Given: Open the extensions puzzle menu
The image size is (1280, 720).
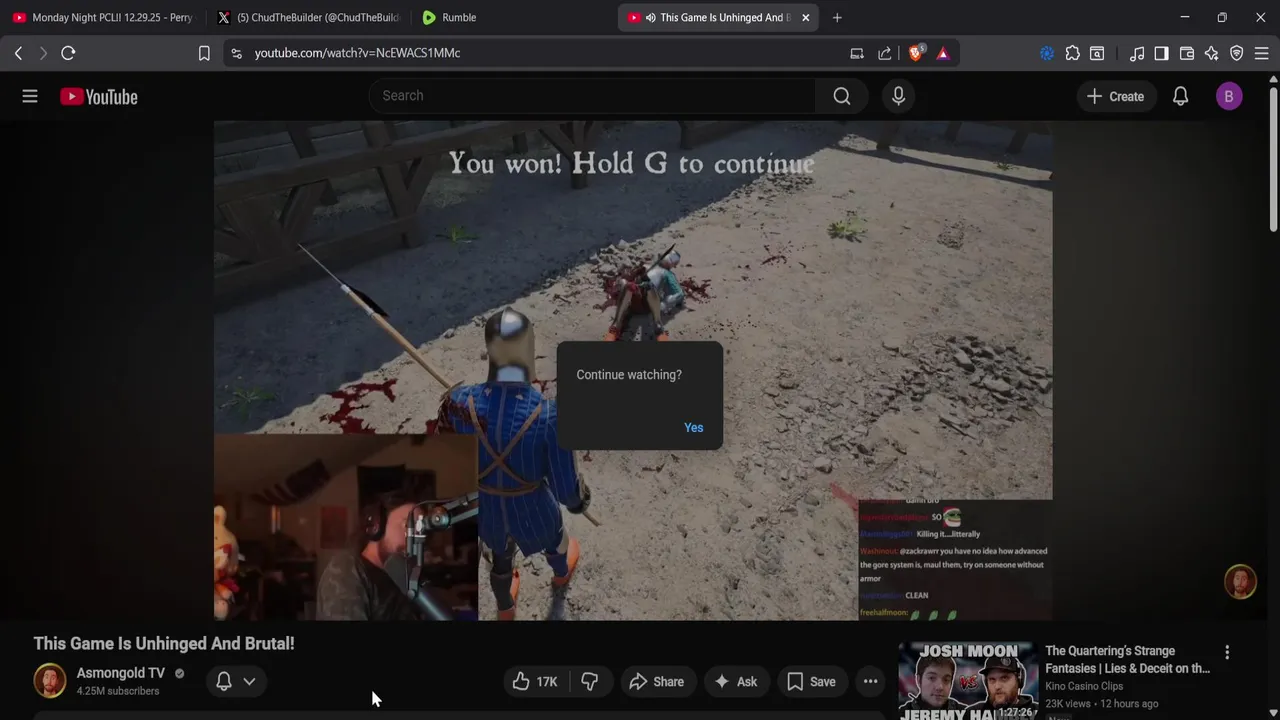Looking at the screenshot, I should click(x=1073, y=53).
